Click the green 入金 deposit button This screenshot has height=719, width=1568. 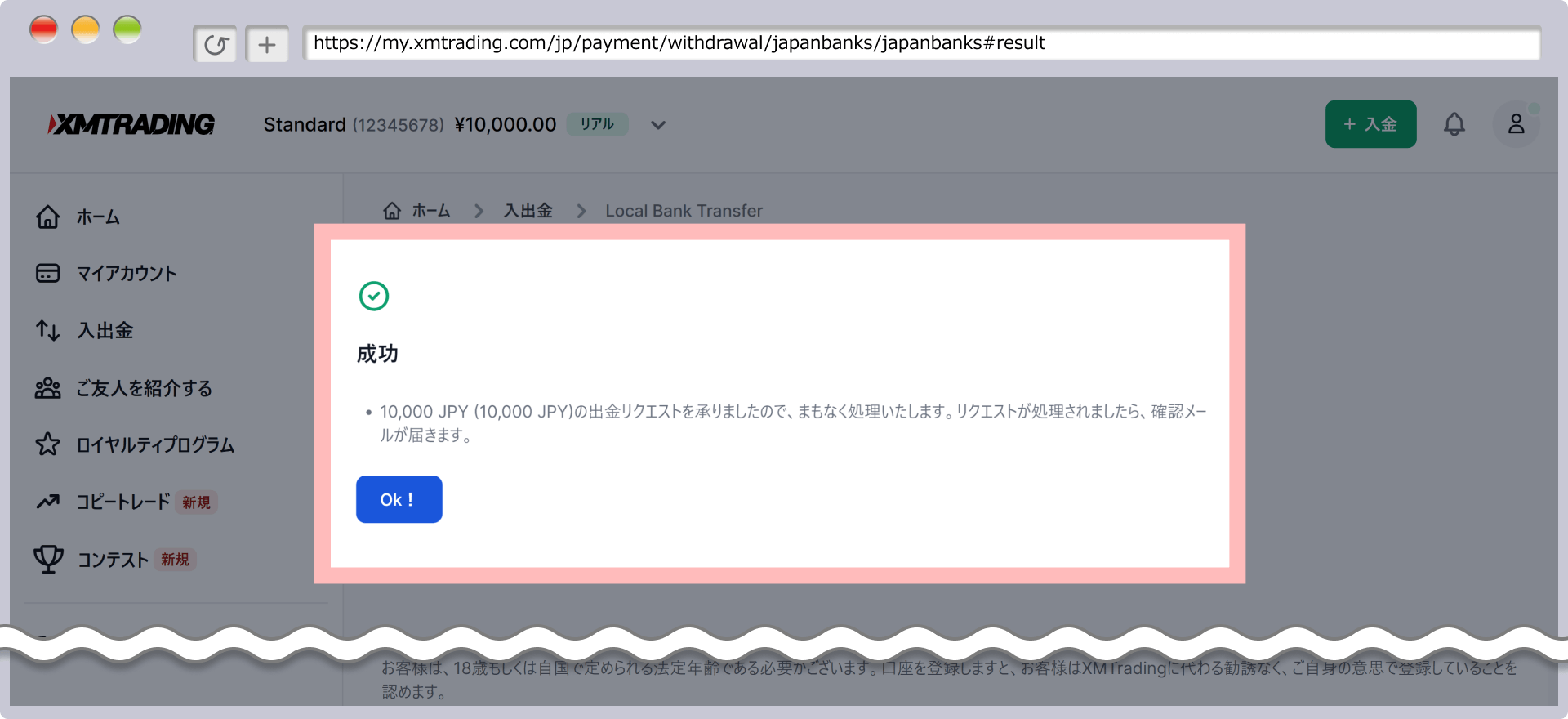1370,124
